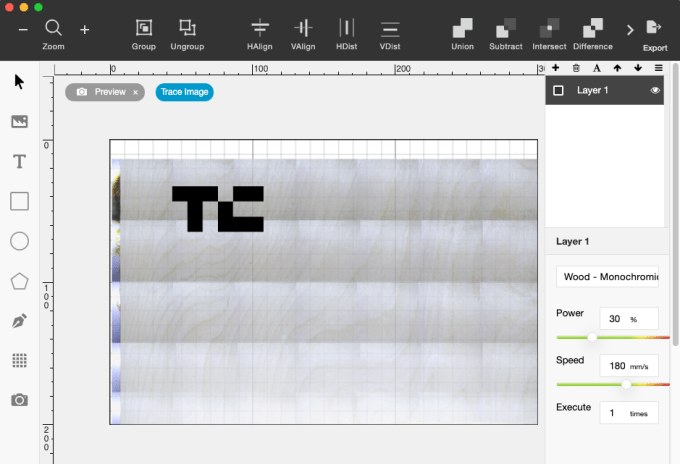Apply VAlign vertical alignment
This screenshot has width=680, height=464.
[303, 34]
